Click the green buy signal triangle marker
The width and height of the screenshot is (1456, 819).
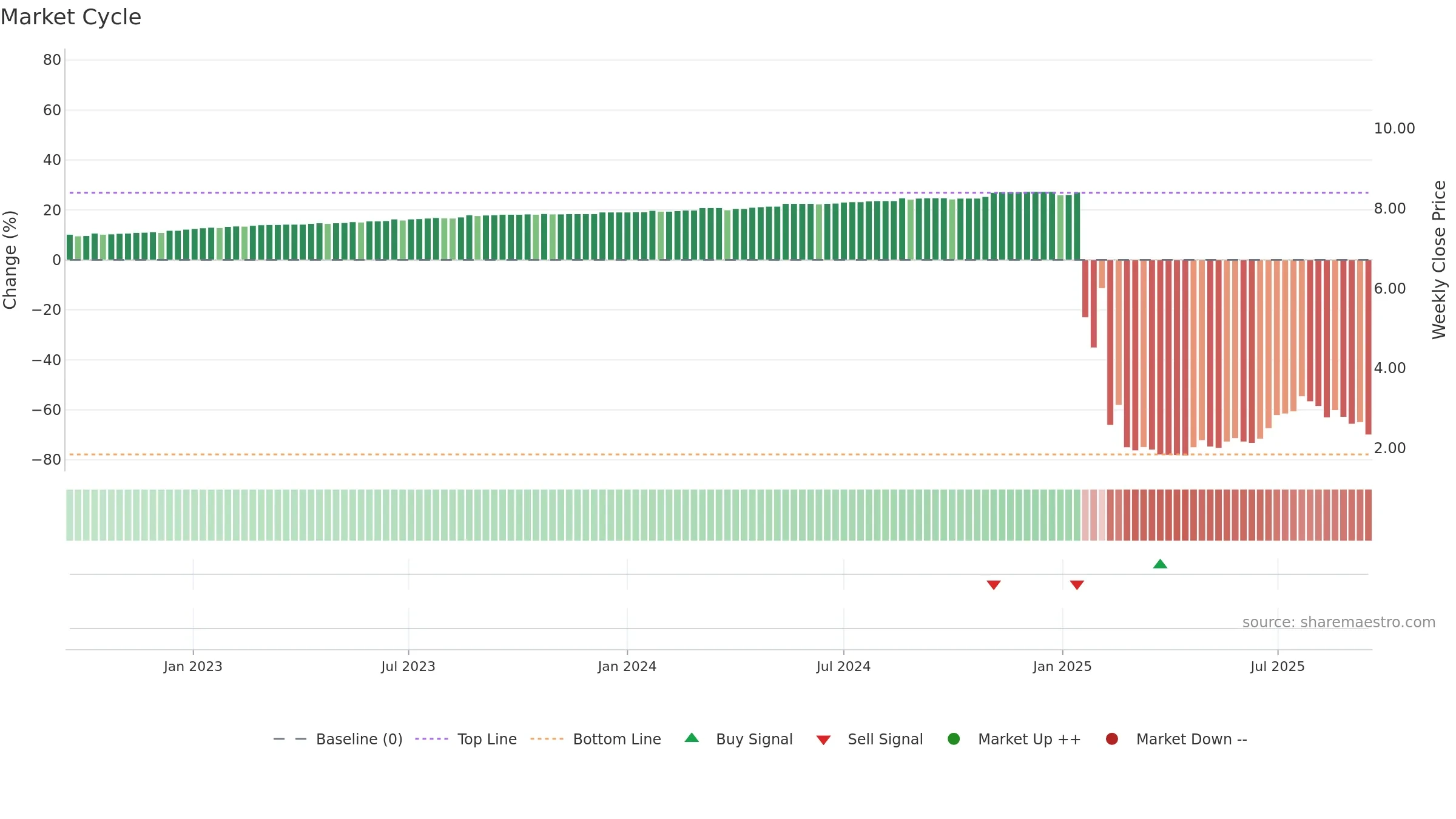click(x=1160, y=564)
